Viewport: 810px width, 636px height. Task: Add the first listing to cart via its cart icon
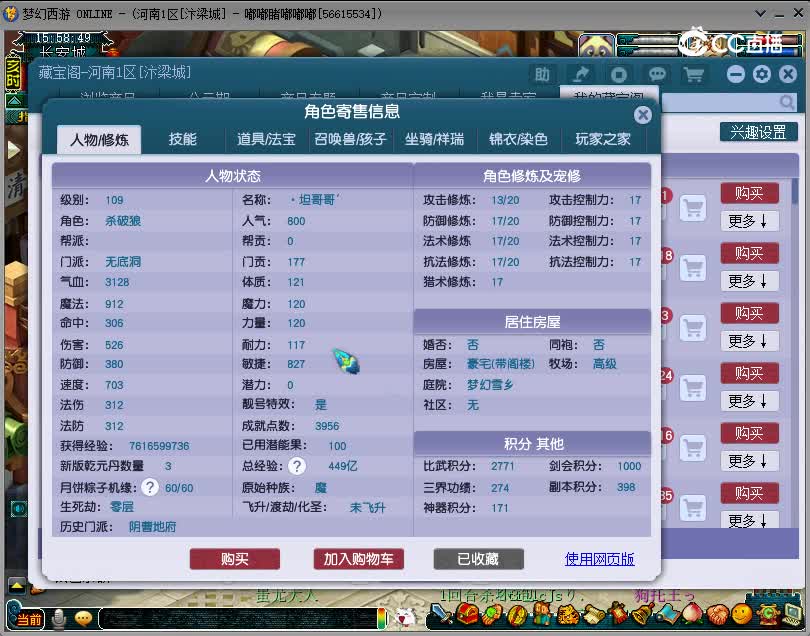pos(693,208)
